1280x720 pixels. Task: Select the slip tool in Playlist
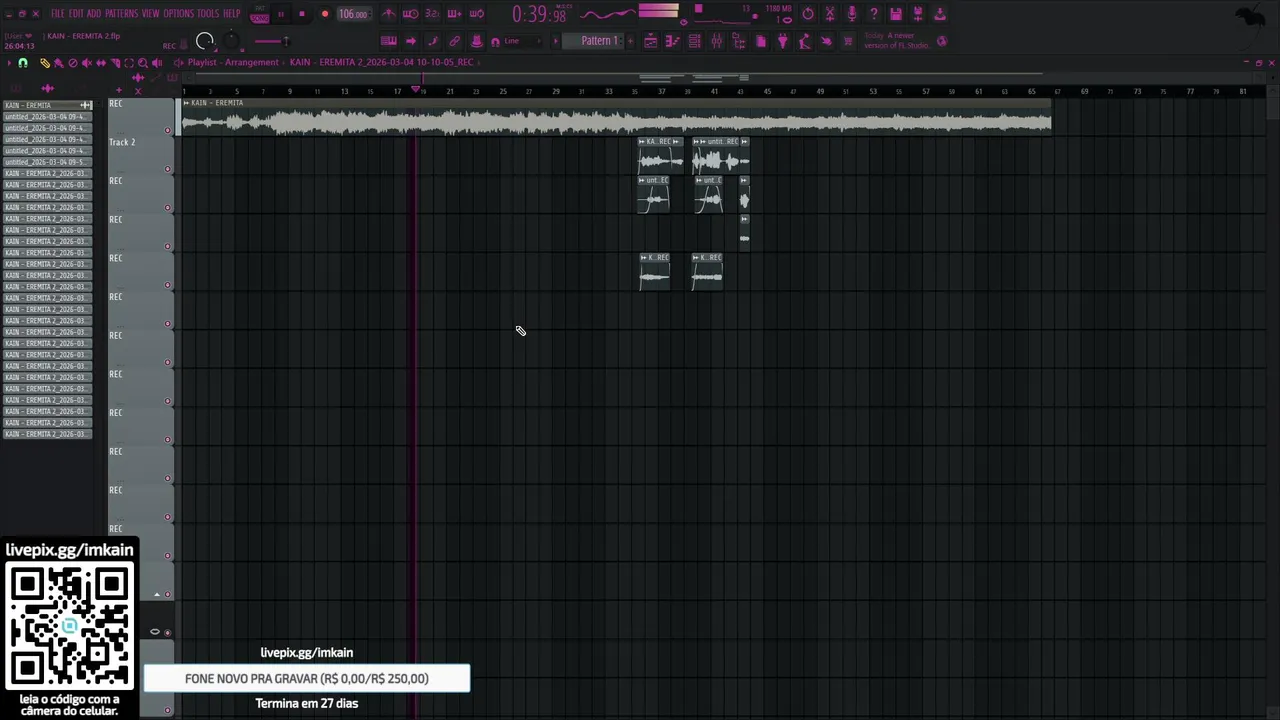[x=101, y=62]
